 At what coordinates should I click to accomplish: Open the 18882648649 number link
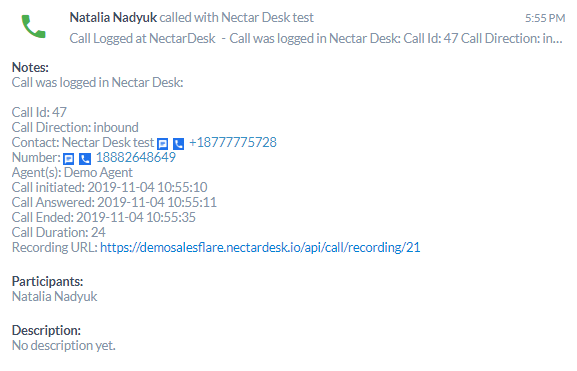(135, 158)
